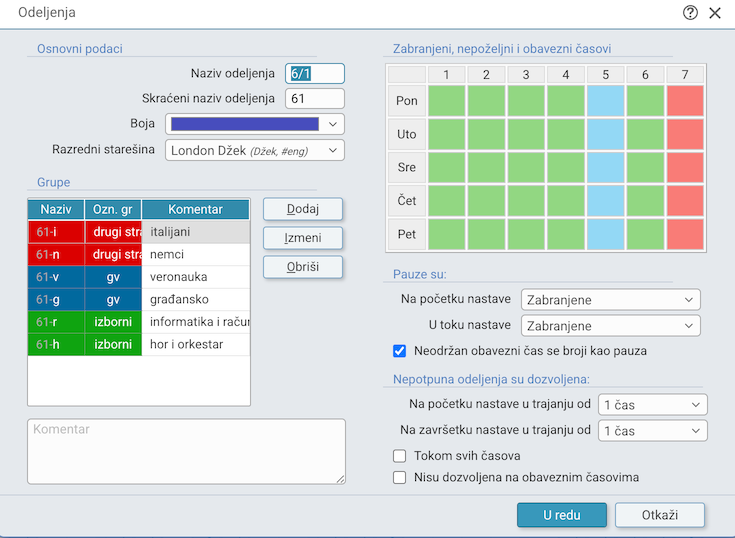The height and width of the screenshot is (538, 735).
Task: Select group row 61-i
Action: tap(139, 232)
